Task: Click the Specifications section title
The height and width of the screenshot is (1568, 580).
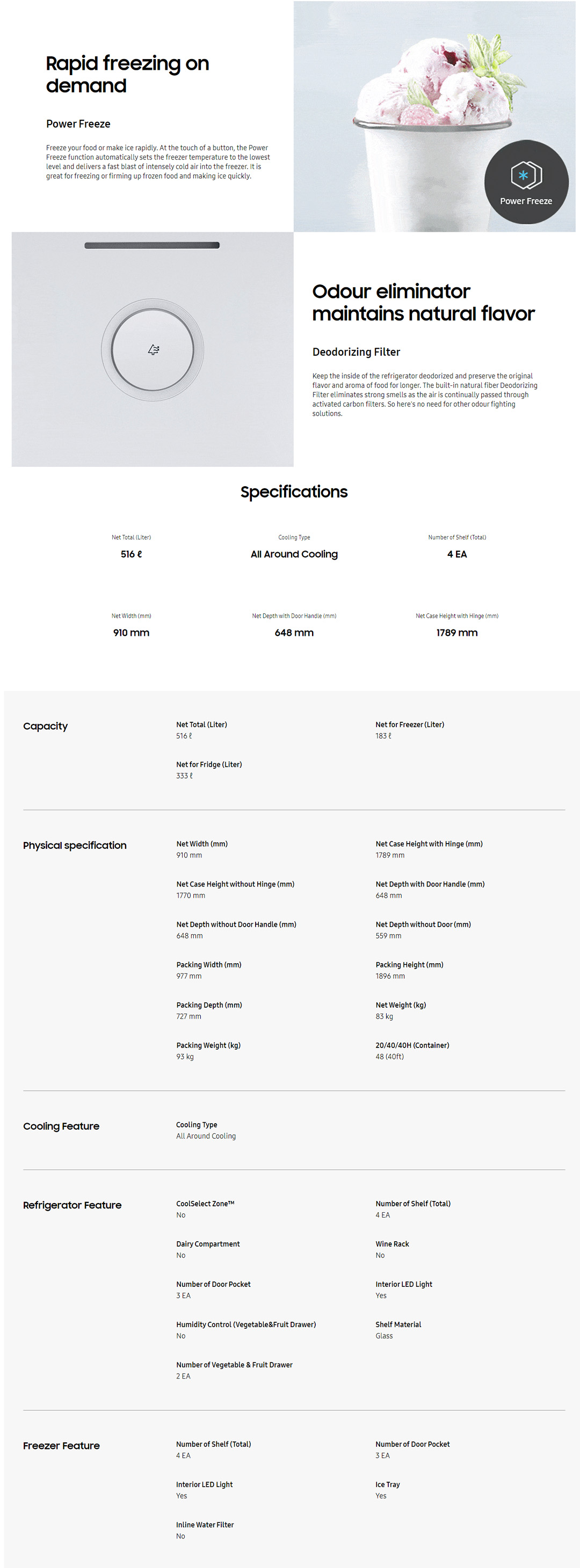Action: coord(294,491)
